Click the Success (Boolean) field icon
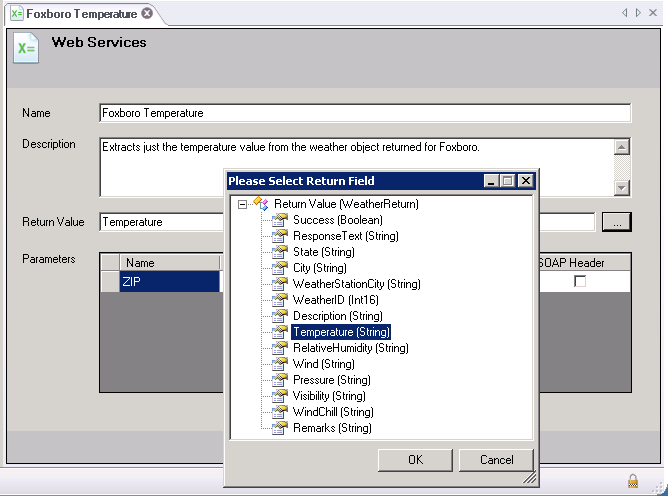The width and height of the screenshot is (668, 496). (x=280, y=220)
